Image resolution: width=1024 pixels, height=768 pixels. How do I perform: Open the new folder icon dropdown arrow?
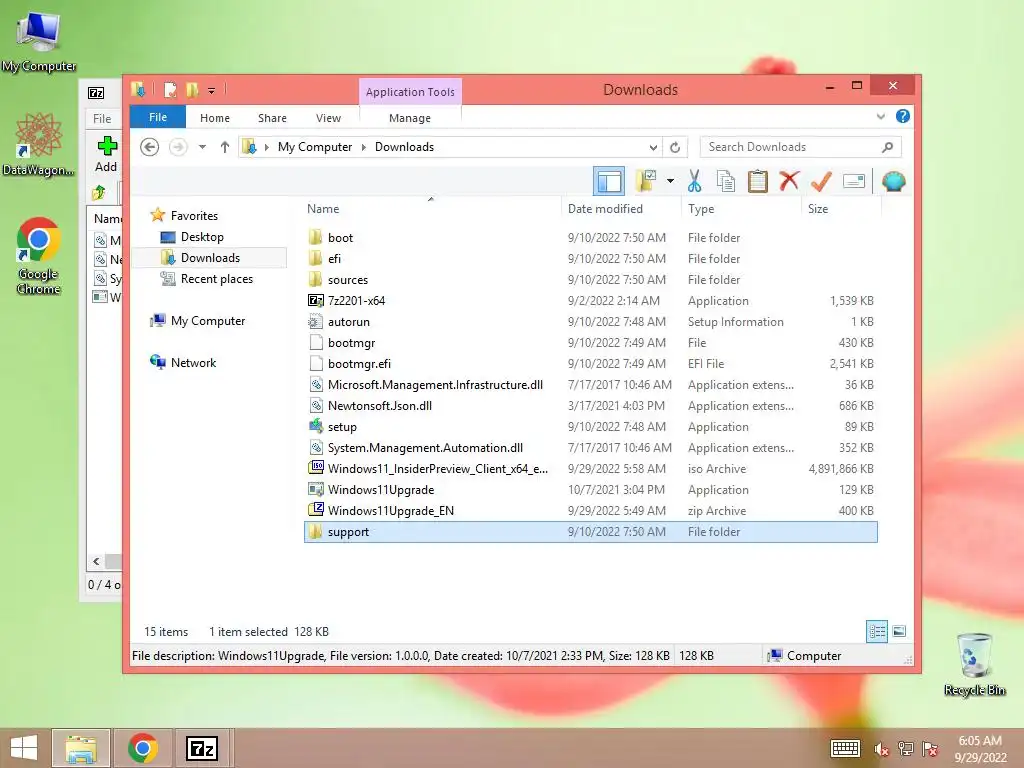pyautogui.click(x=670, y=181)
